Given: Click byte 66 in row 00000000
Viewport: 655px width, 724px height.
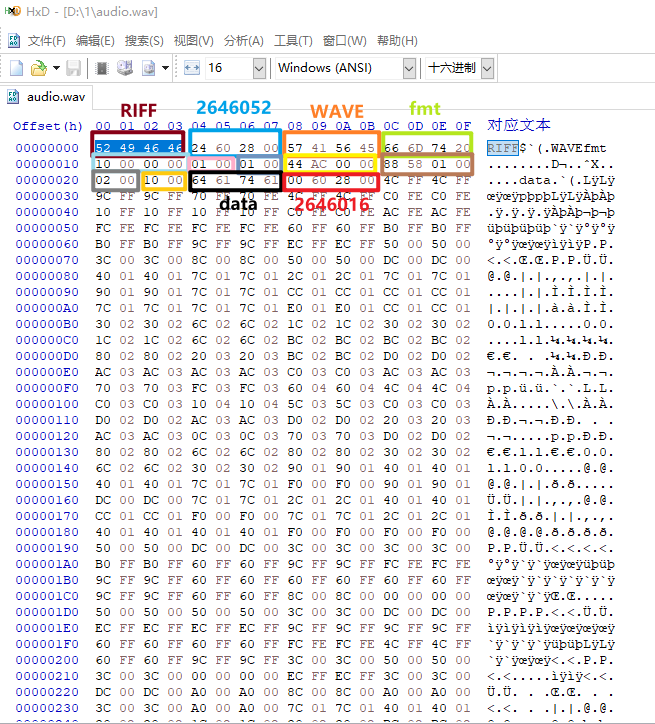Looking at the screenshot, I should [x=391, y=148].
